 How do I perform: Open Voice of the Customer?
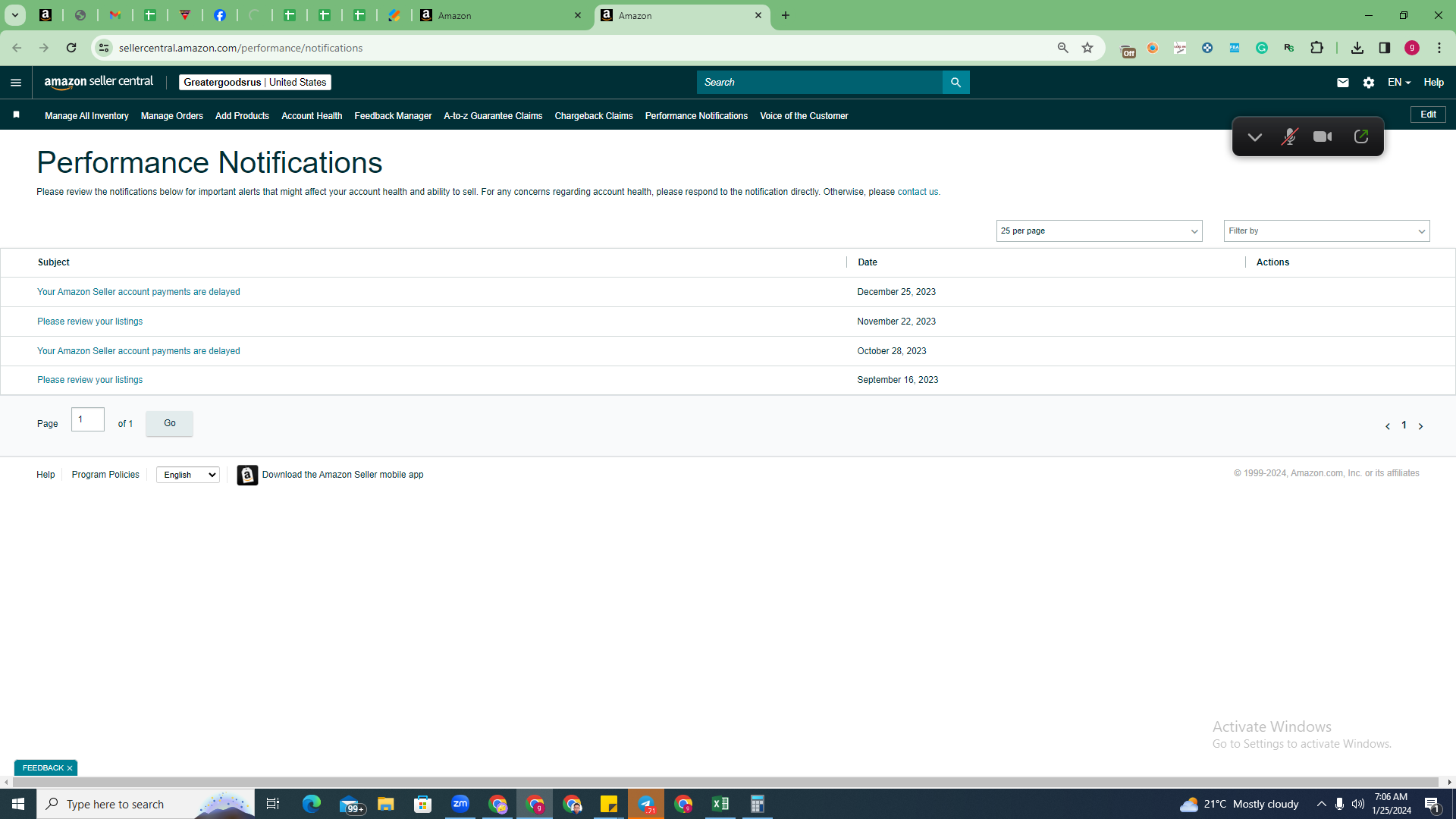coord(804,116)
